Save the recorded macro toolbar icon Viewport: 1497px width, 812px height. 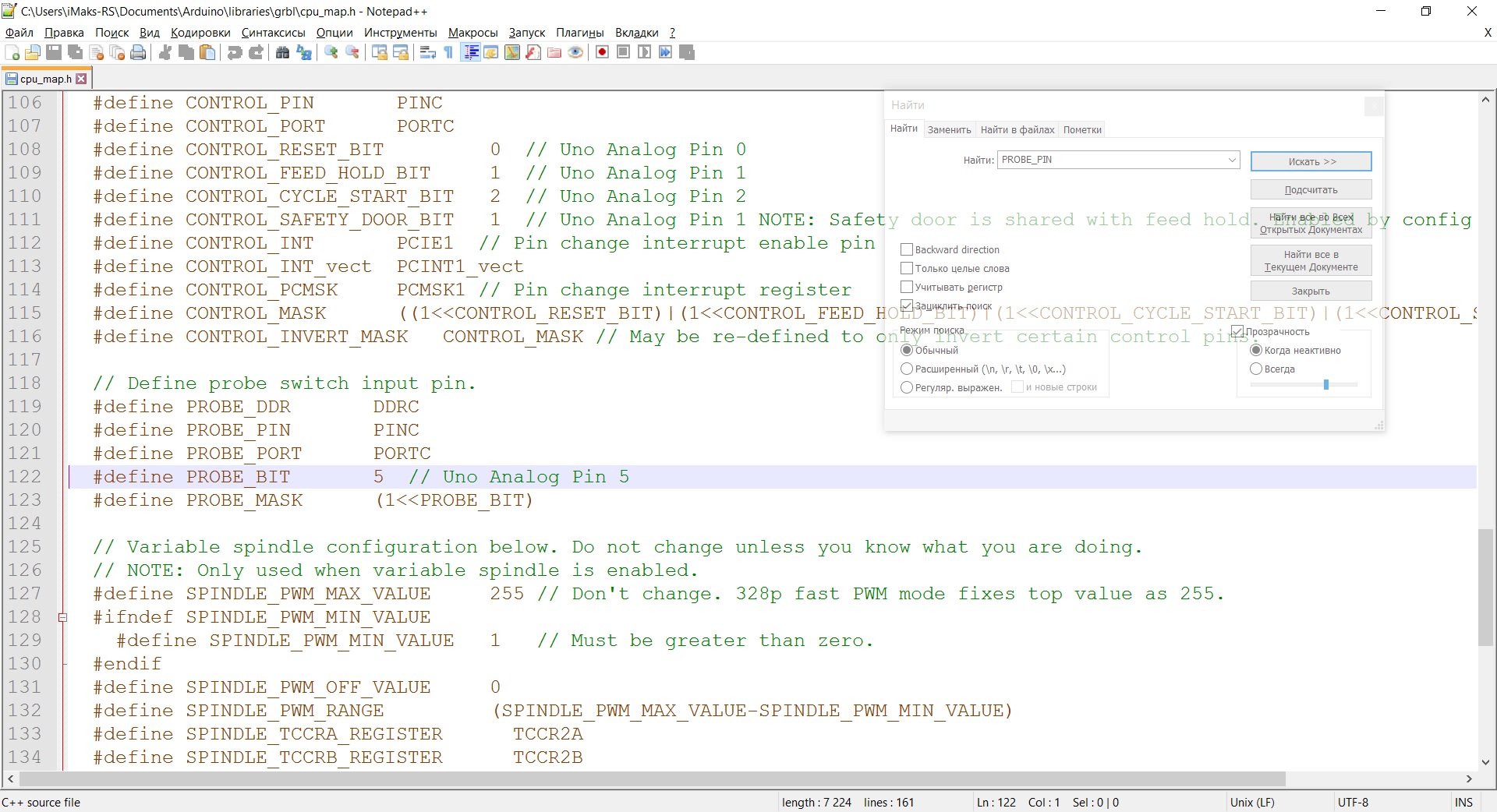click(687, 52)
